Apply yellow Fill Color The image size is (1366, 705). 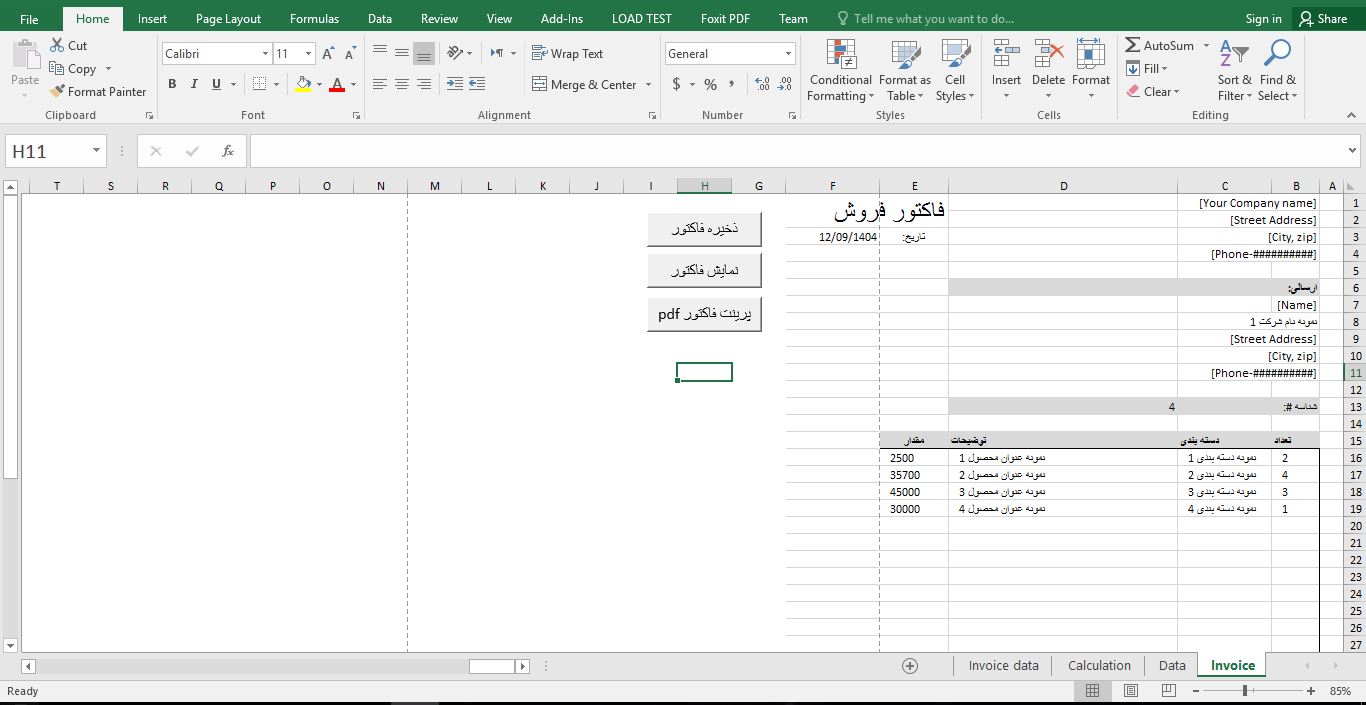coord(304,84)
